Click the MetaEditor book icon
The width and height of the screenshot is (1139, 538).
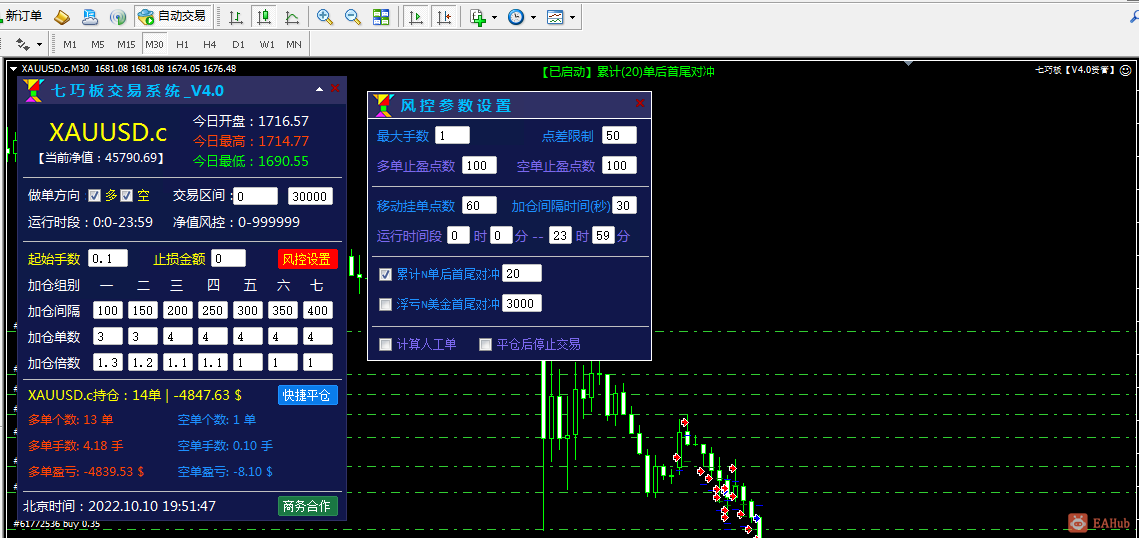(63, 16)
